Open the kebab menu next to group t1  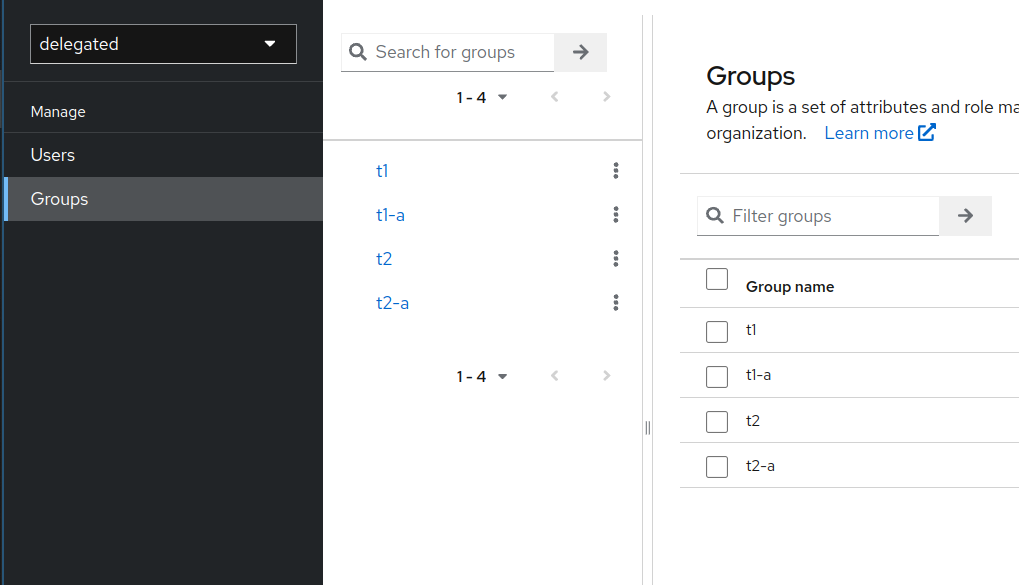[616, 171]
